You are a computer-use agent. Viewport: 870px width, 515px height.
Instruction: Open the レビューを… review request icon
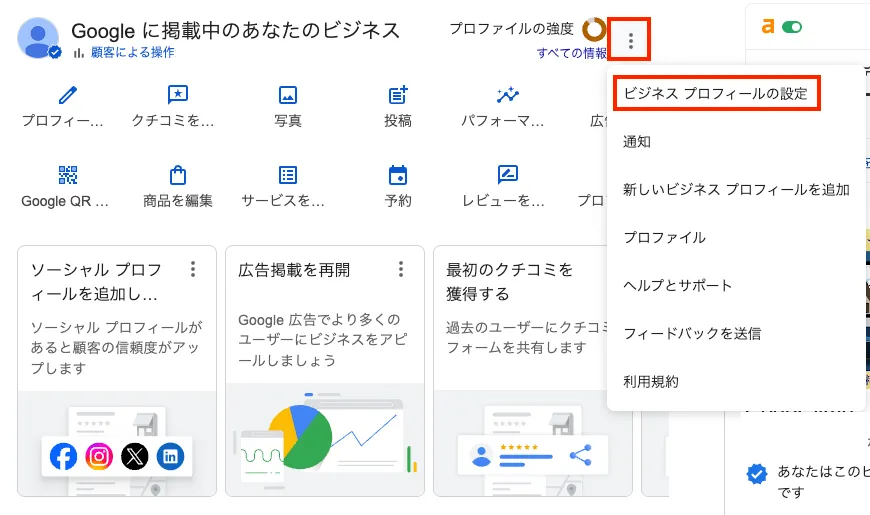[508, 175]
